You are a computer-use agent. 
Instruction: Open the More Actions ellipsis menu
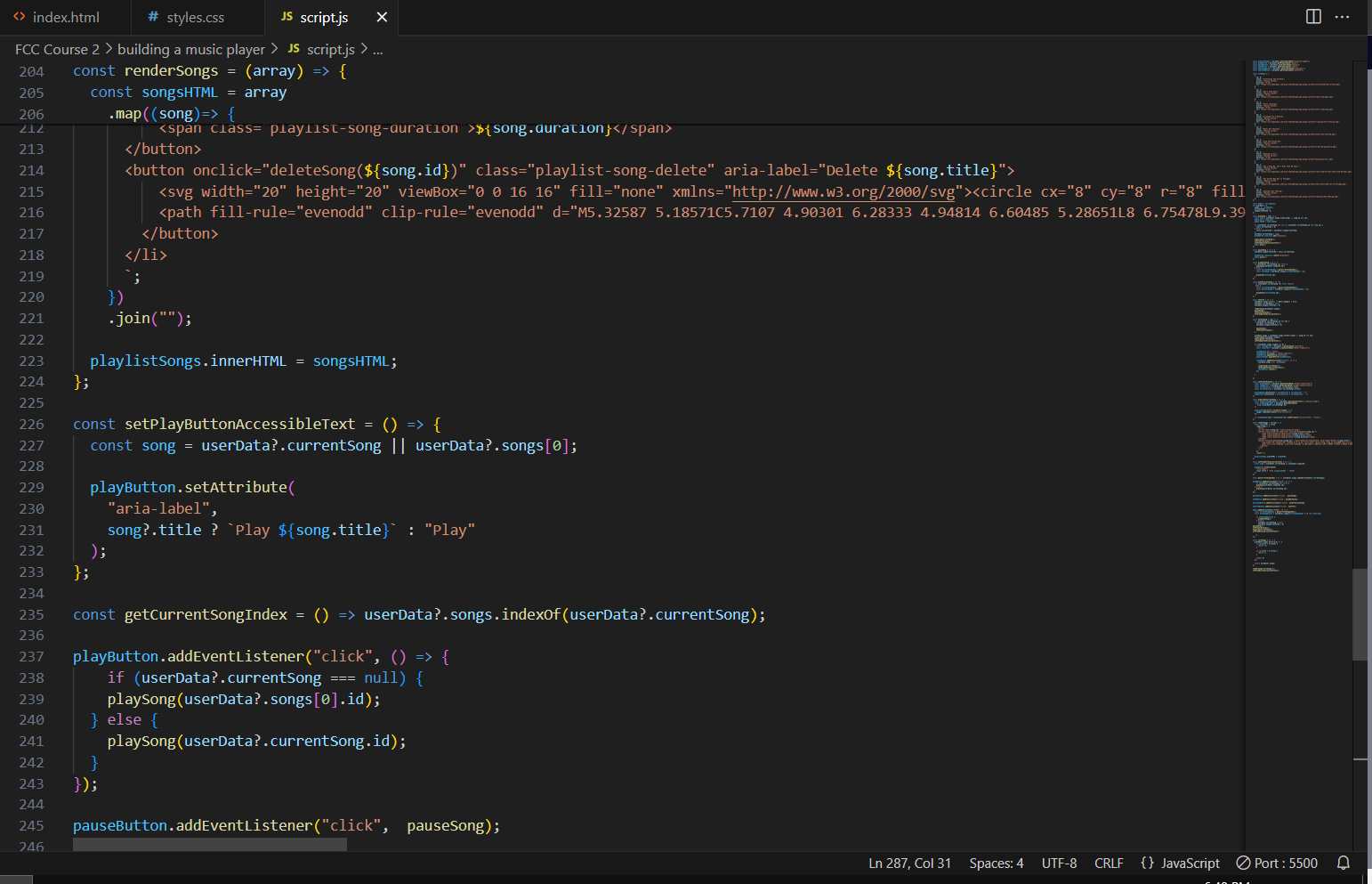[1343, 17]
